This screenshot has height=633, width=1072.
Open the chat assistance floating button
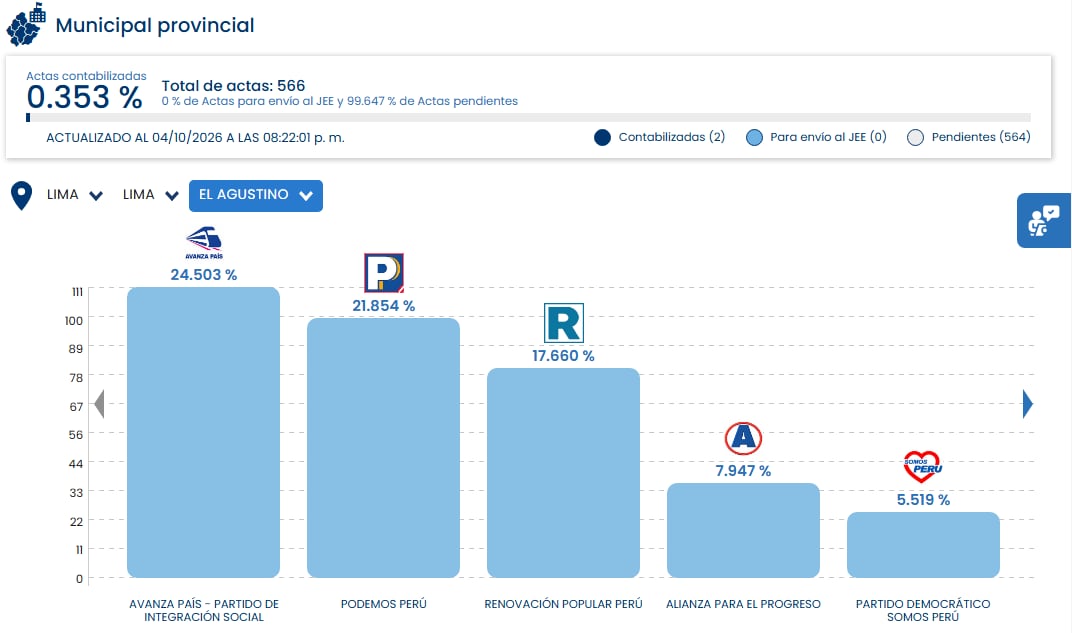1044,220
